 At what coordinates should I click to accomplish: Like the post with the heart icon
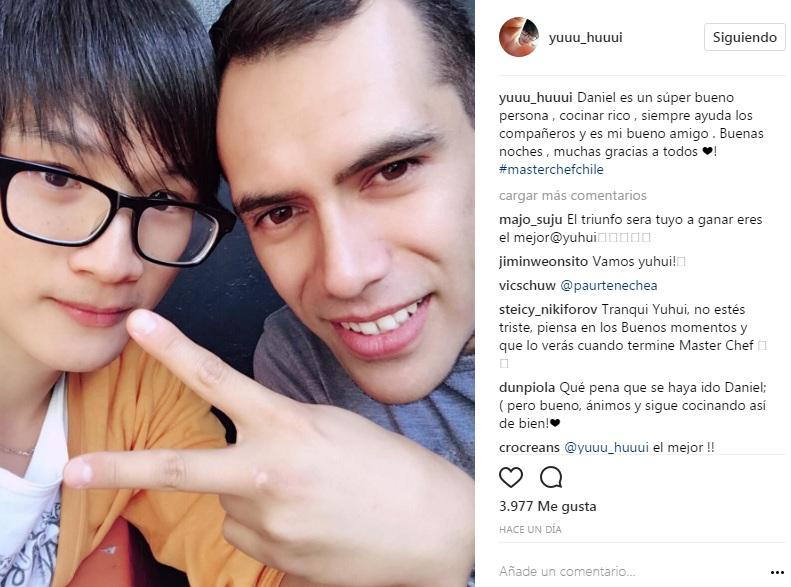511,477
